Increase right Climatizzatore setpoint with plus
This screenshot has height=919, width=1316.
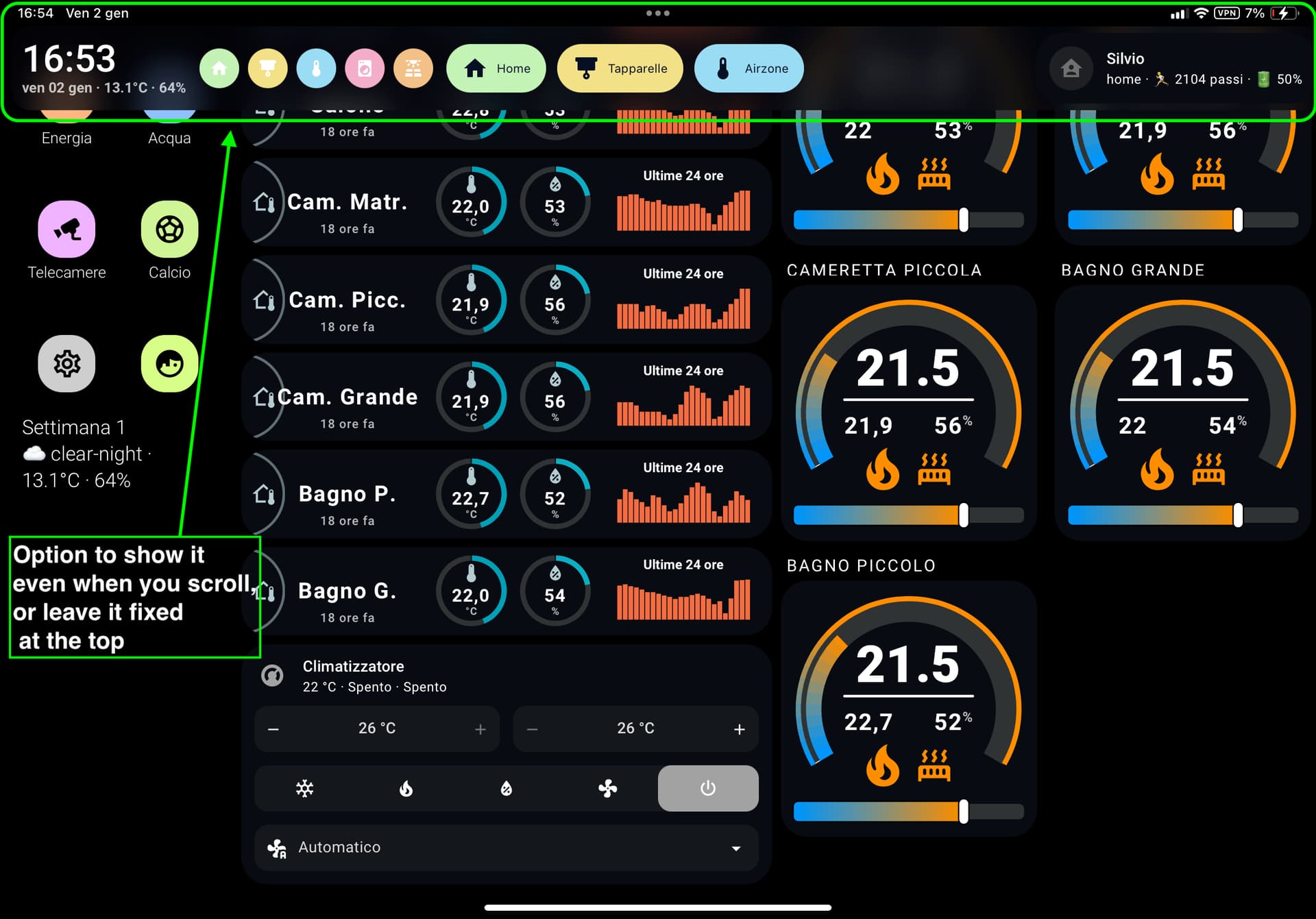pos(739,729)
